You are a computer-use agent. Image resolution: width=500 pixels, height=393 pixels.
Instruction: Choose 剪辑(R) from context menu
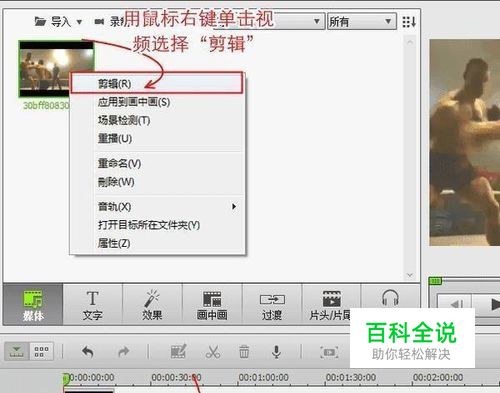157,83
